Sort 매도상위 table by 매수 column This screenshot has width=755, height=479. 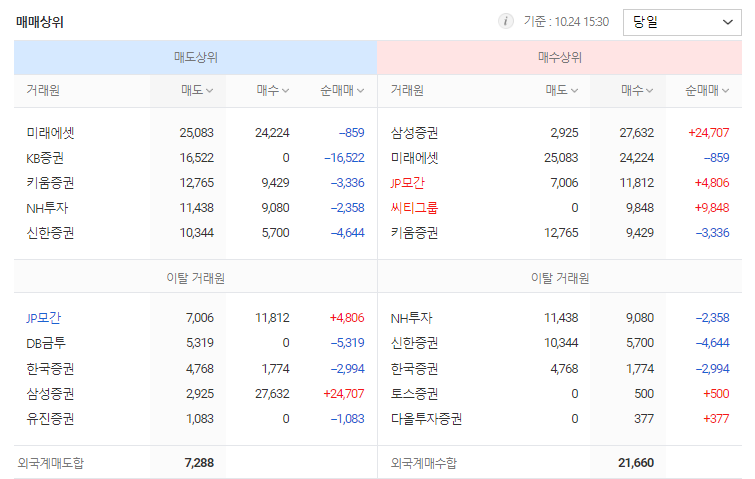273,90
